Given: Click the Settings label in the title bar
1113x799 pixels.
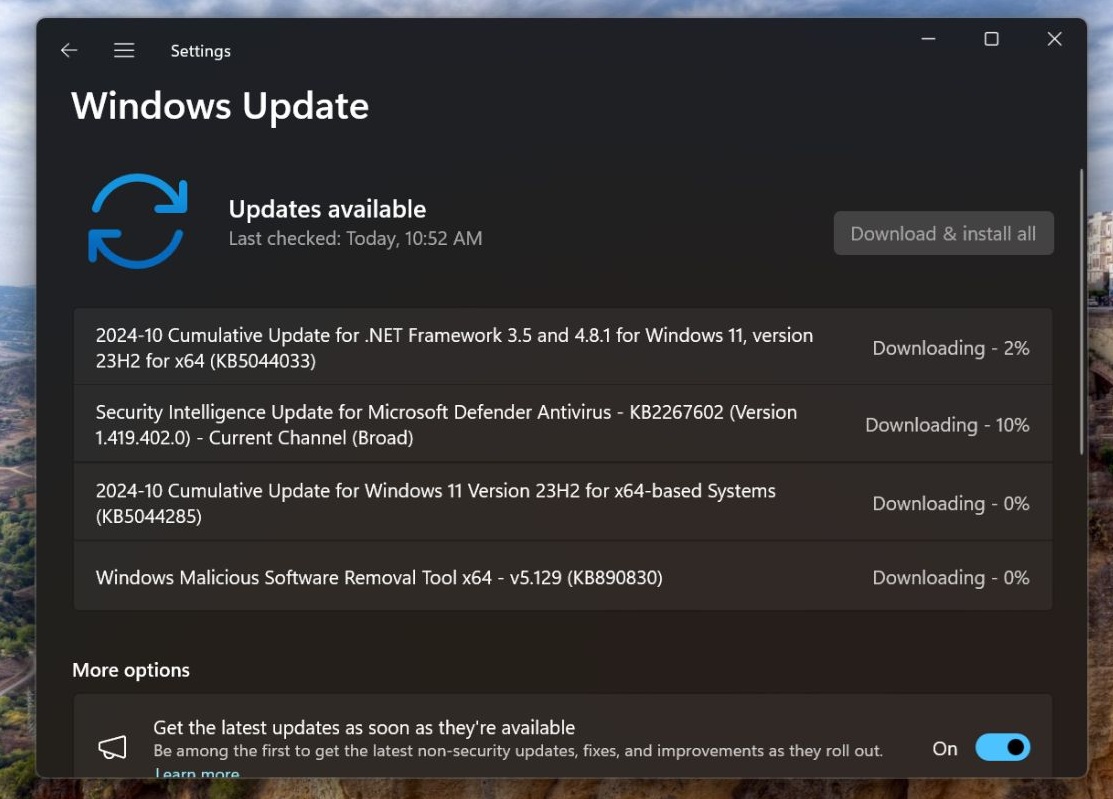Looking at the screenshot, I should tap(200, 50).
